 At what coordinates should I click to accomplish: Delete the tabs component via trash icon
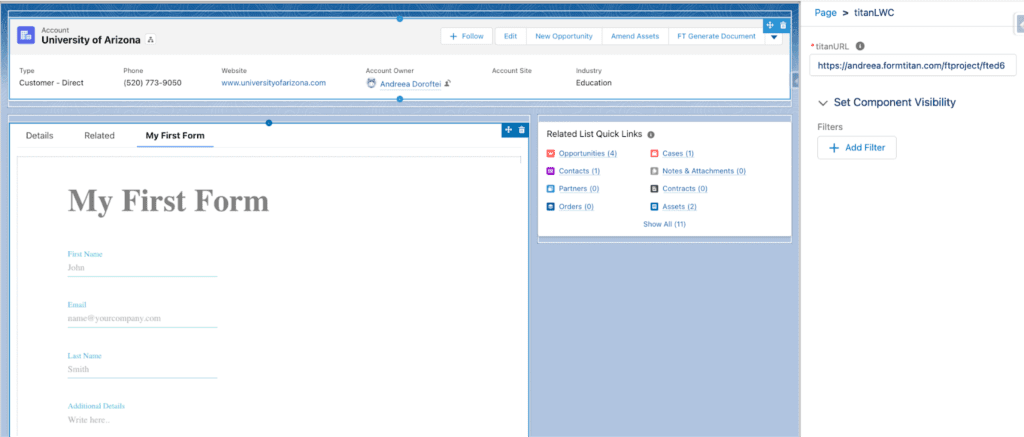coord(521,130)
